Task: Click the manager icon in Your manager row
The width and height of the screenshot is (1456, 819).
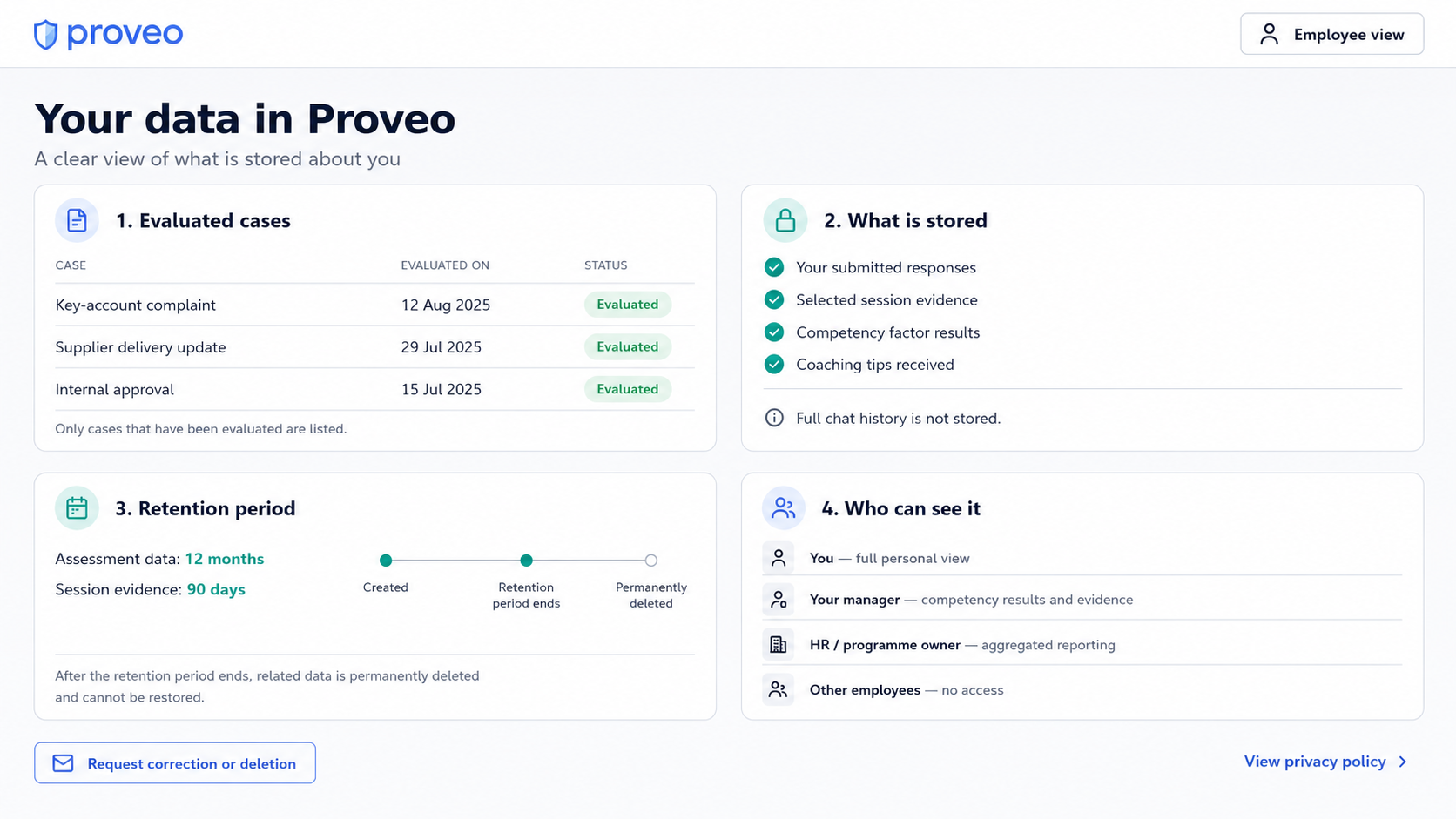Action: coord(779,600)
